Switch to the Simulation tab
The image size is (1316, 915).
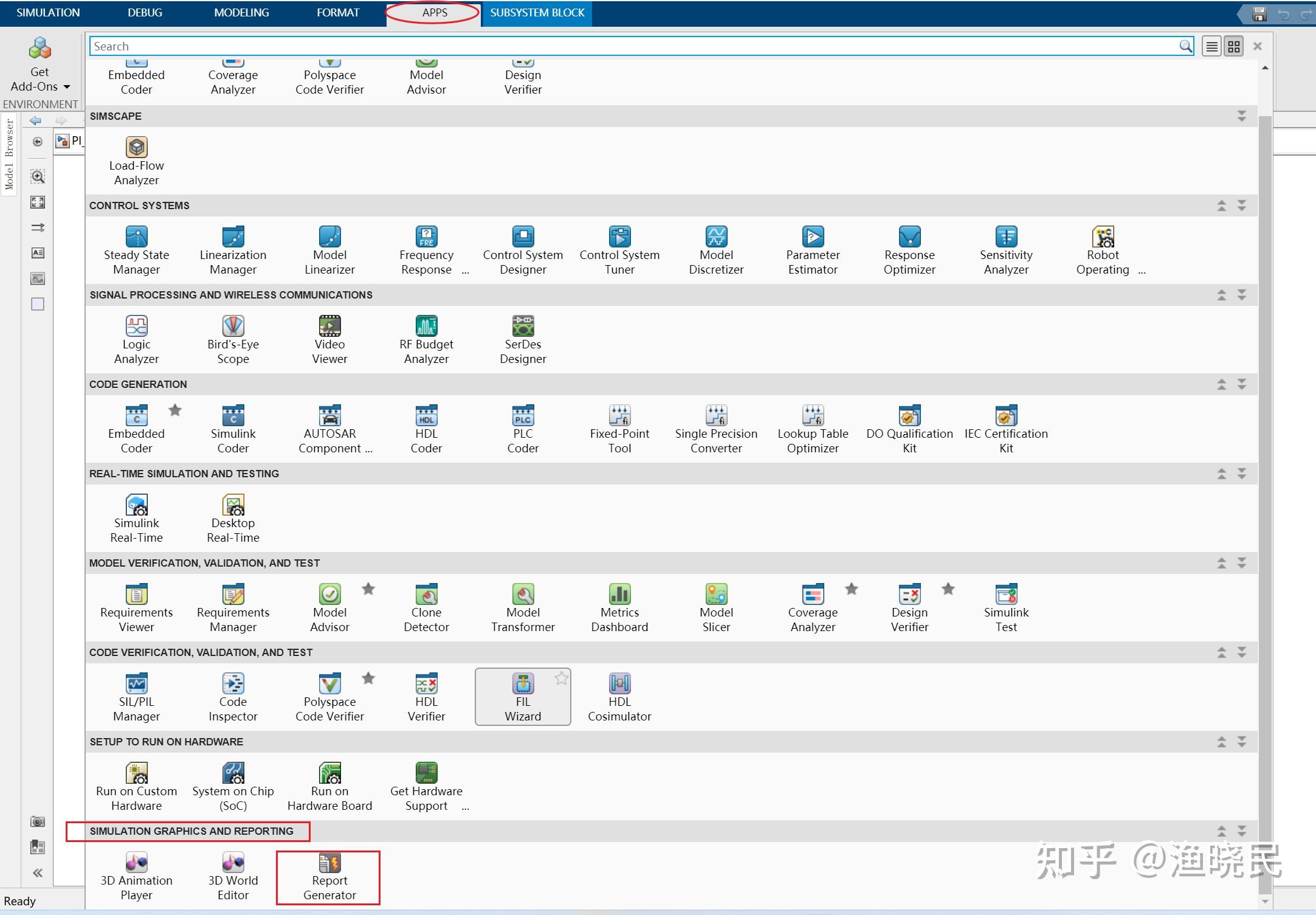[48, 12]
